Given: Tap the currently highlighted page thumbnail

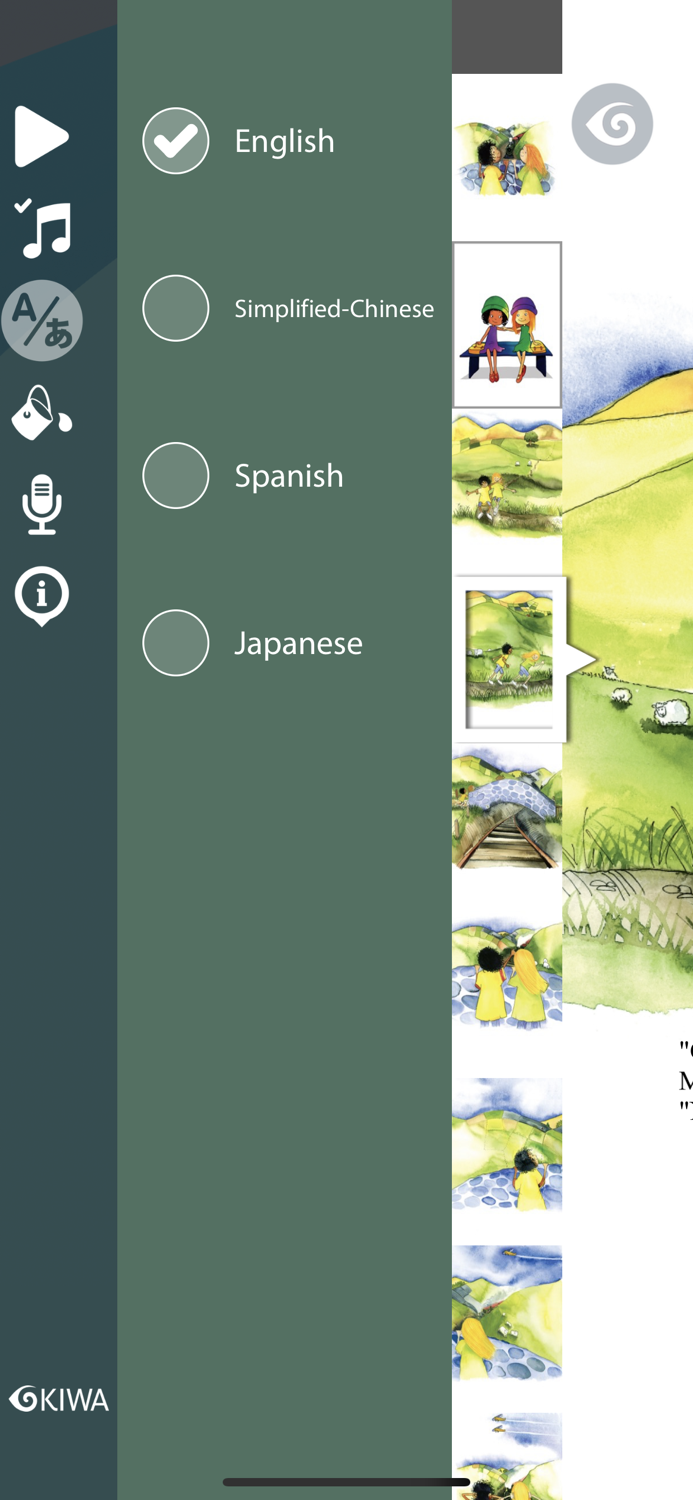Looking at the screenshot, I should click(509, 660).
